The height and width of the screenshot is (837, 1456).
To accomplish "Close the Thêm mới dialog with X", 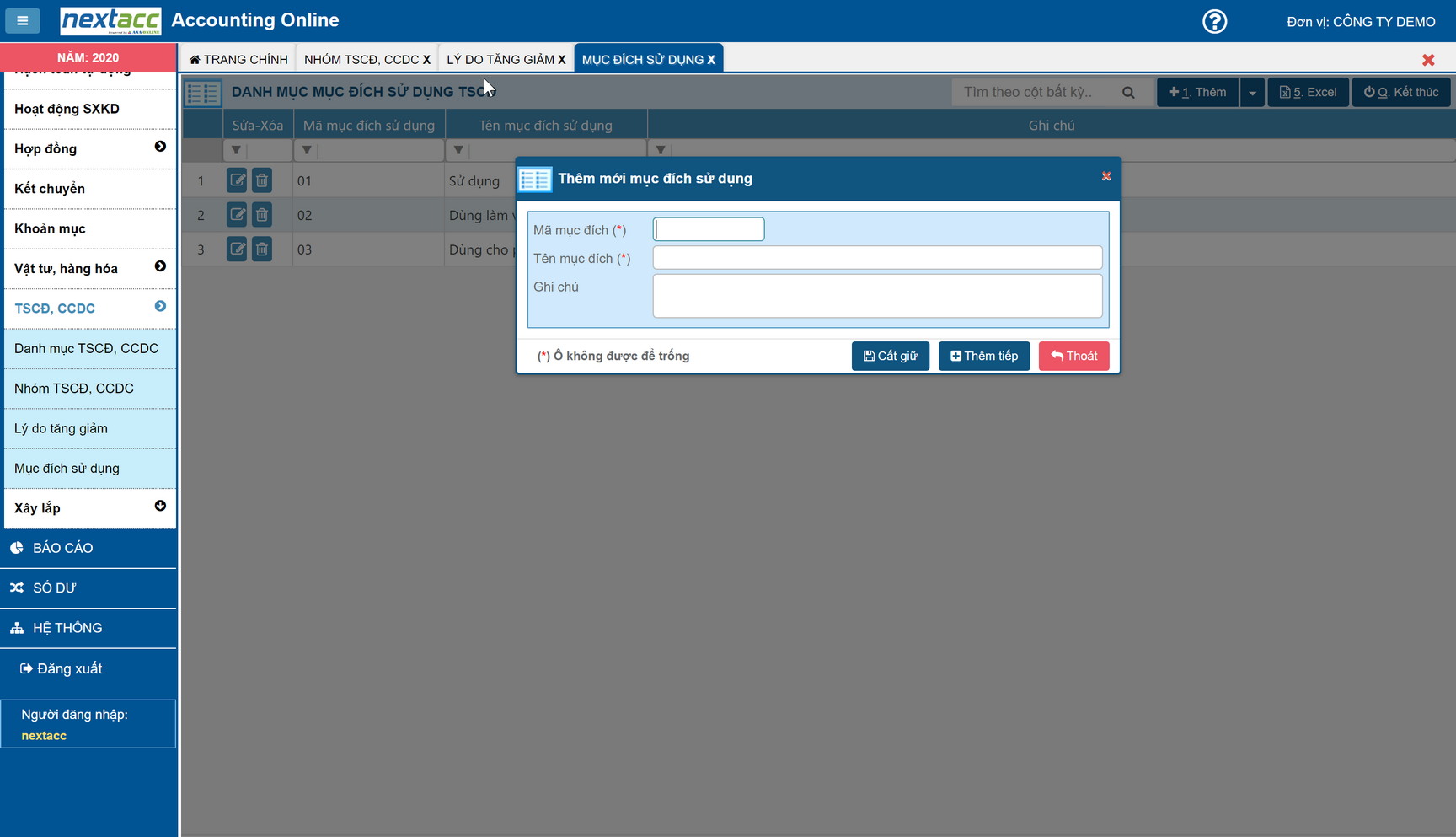I will point(1106,176).
